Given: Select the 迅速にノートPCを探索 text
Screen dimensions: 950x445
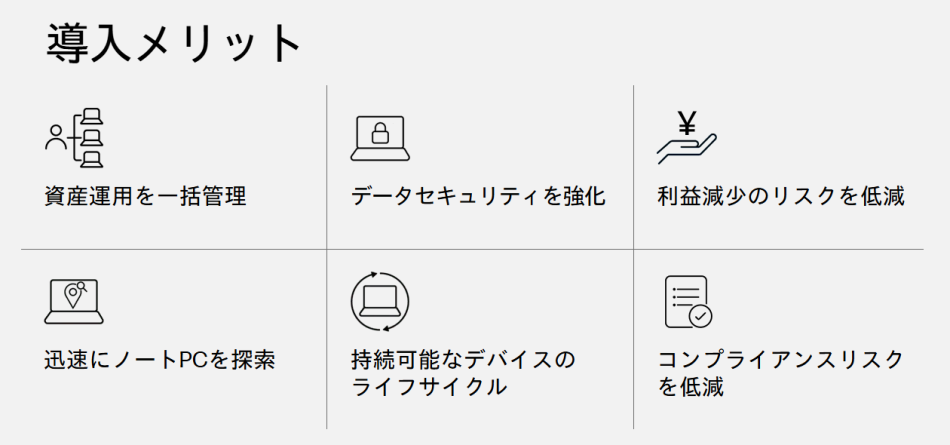Looking at the screenshot, I should coord(159,359).
